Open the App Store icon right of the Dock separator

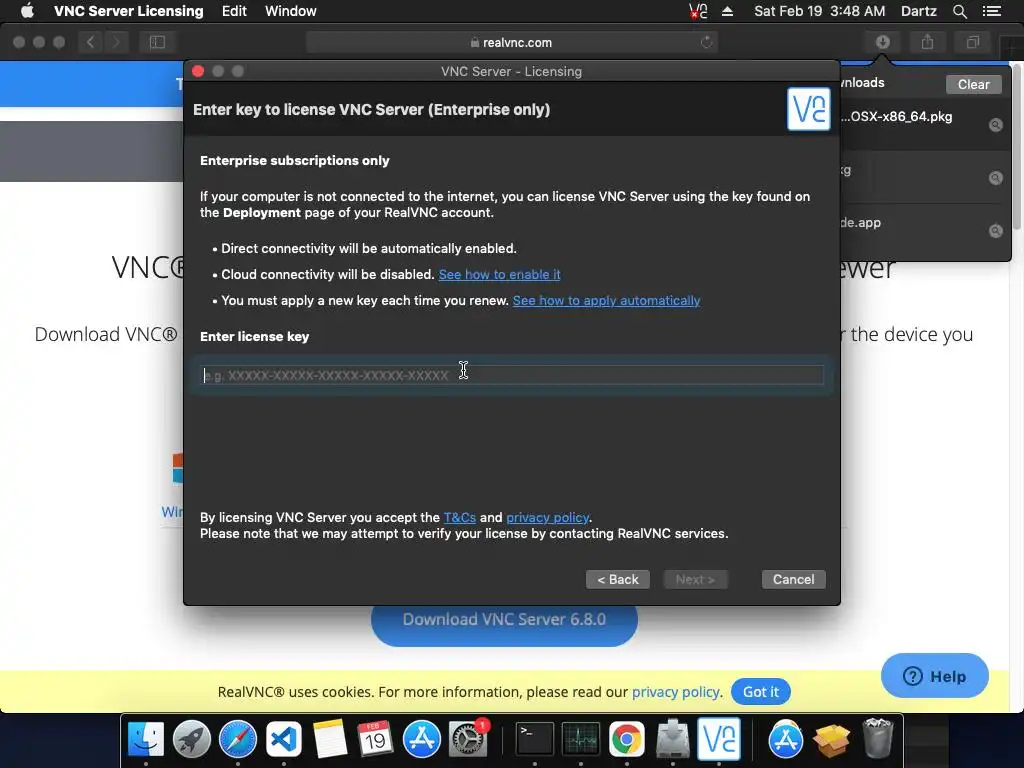pos(785,739)
